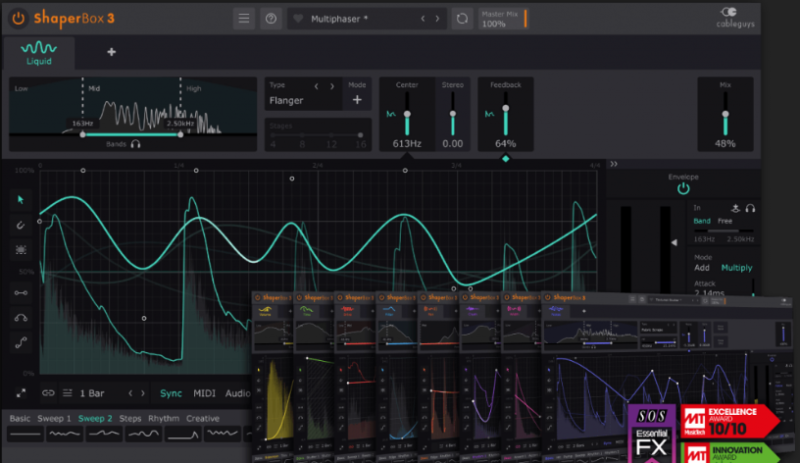Screen dimensions: 800x463
Task: Open the Basic wave presets category
Action: tap(20, 418)
